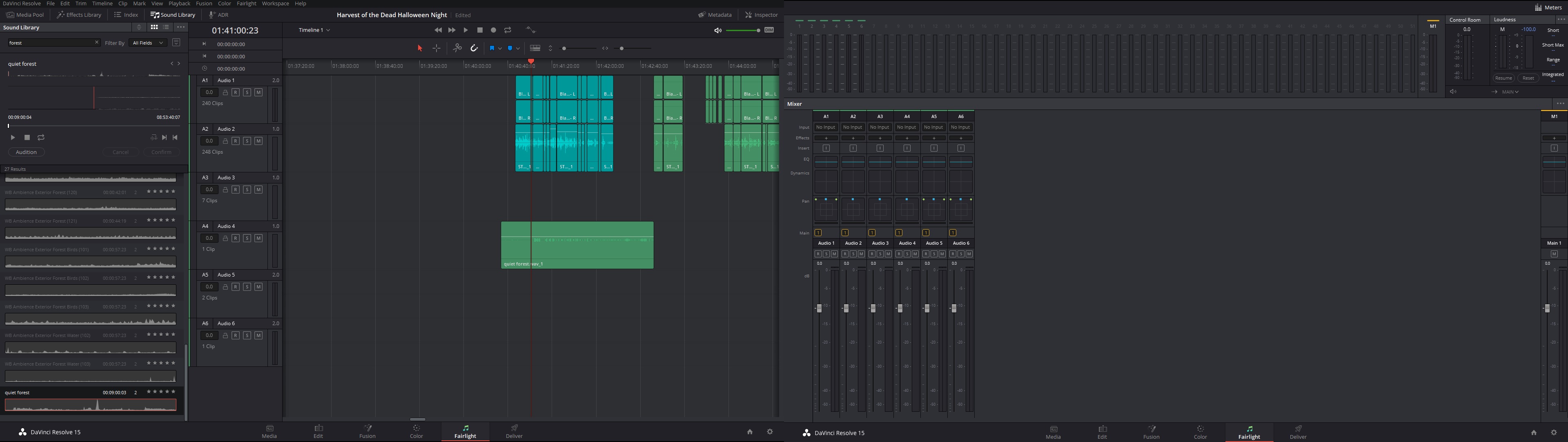The width and height of the screenshot is (1568, 442).
Task: Switch Sound Library to grid view
Action: [154, 27]
